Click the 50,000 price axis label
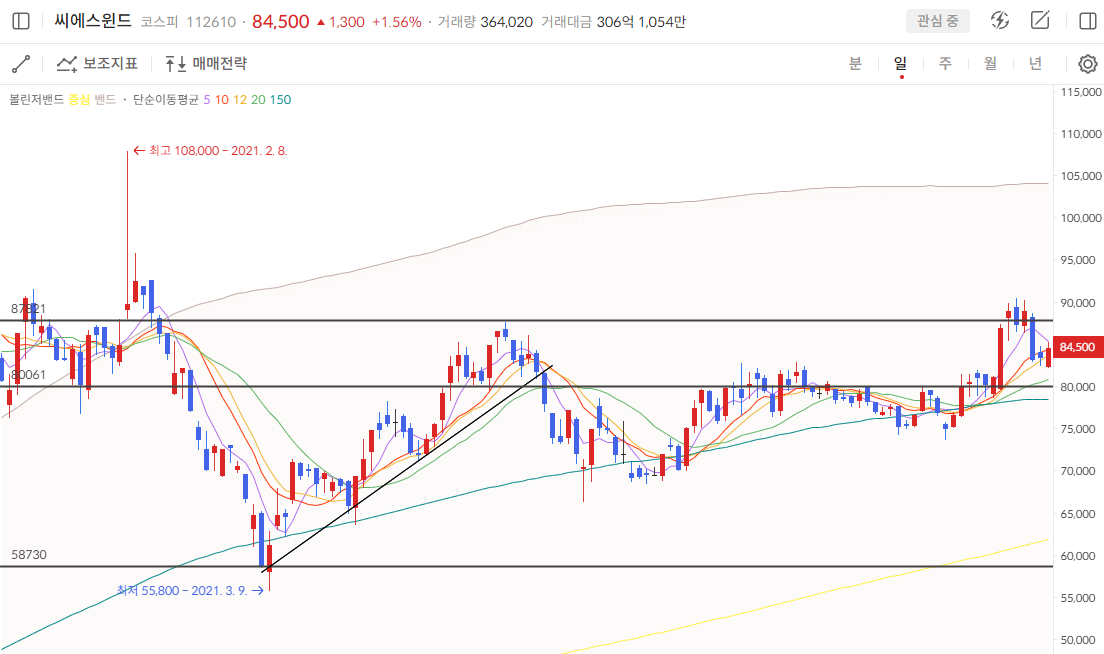 pyautogui.click(x=1078, y=640)
